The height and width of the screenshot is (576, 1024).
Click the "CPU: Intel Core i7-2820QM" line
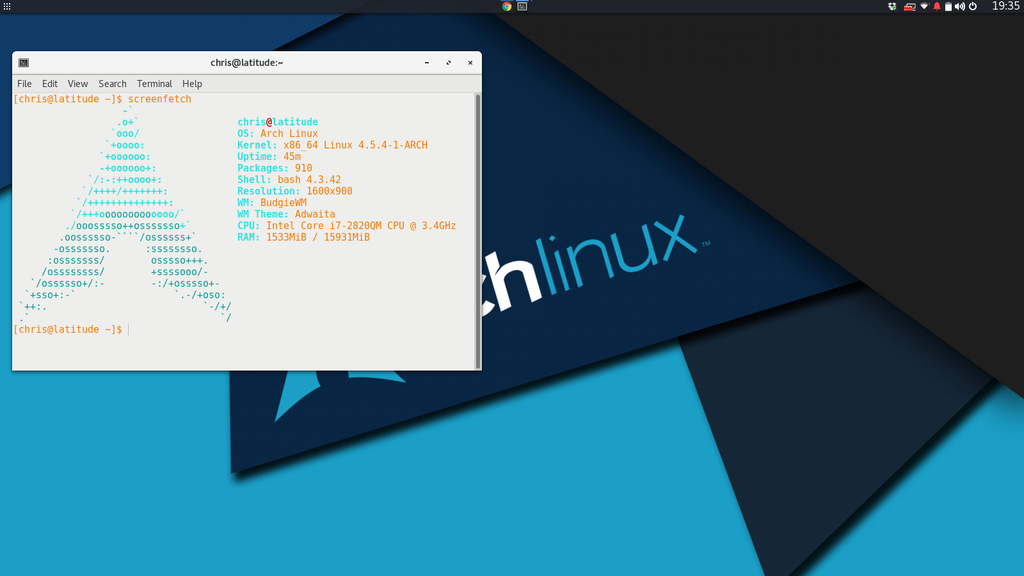pos(347,226)
